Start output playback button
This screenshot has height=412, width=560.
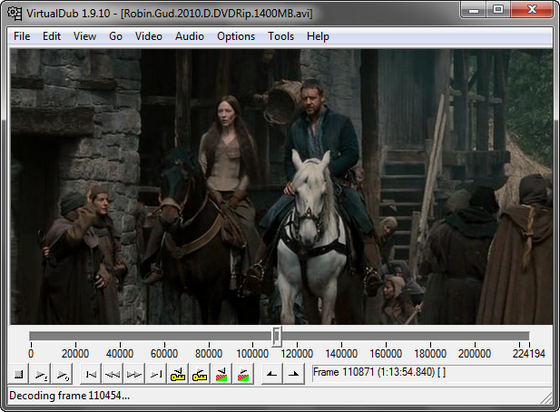(x=62, y=374)
